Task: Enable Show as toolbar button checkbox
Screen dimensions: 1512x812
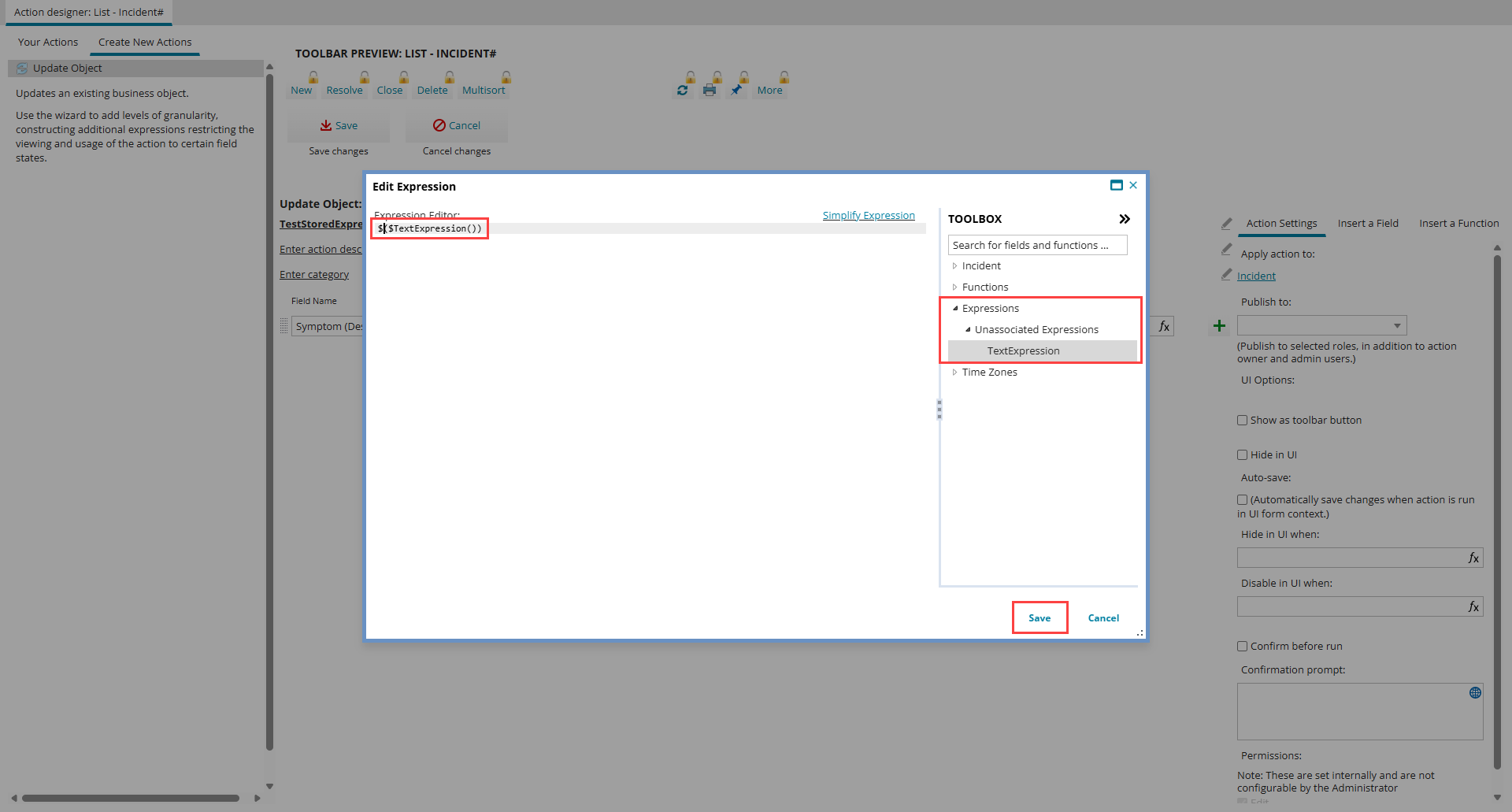Action: tap(1243, 421)
